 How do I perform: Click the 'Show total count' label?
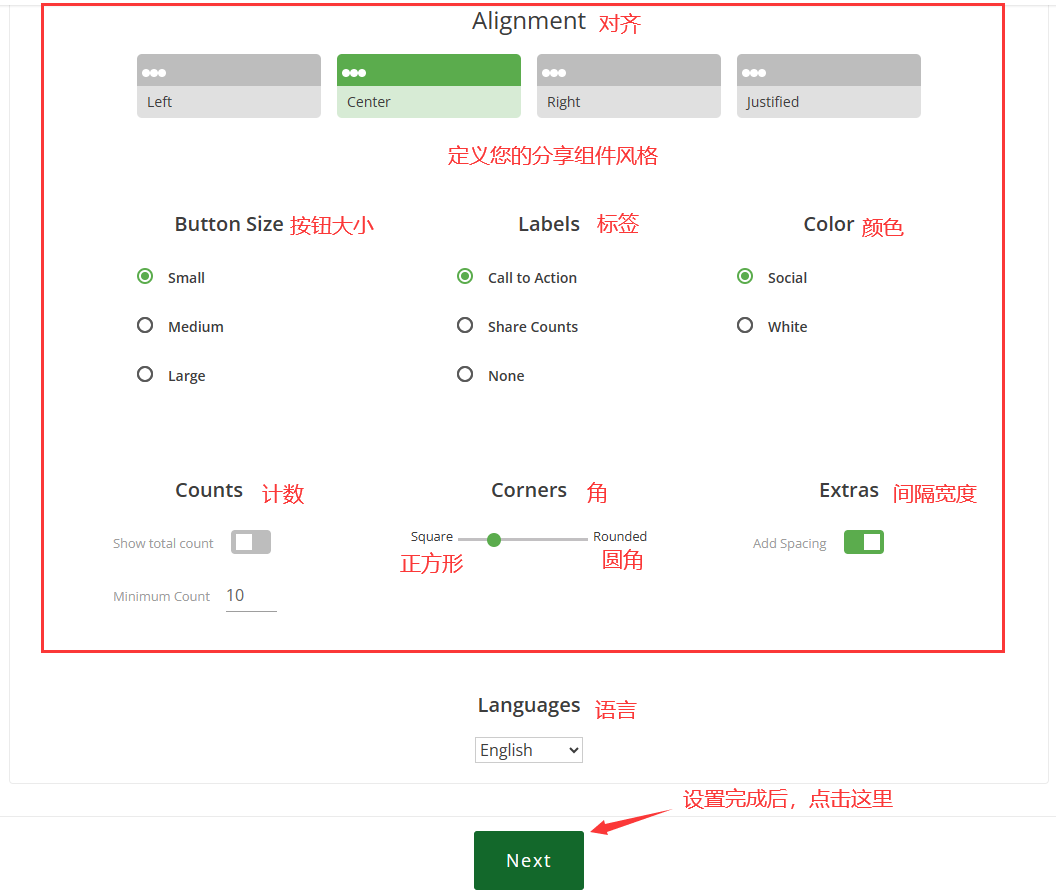pos(163,544)
